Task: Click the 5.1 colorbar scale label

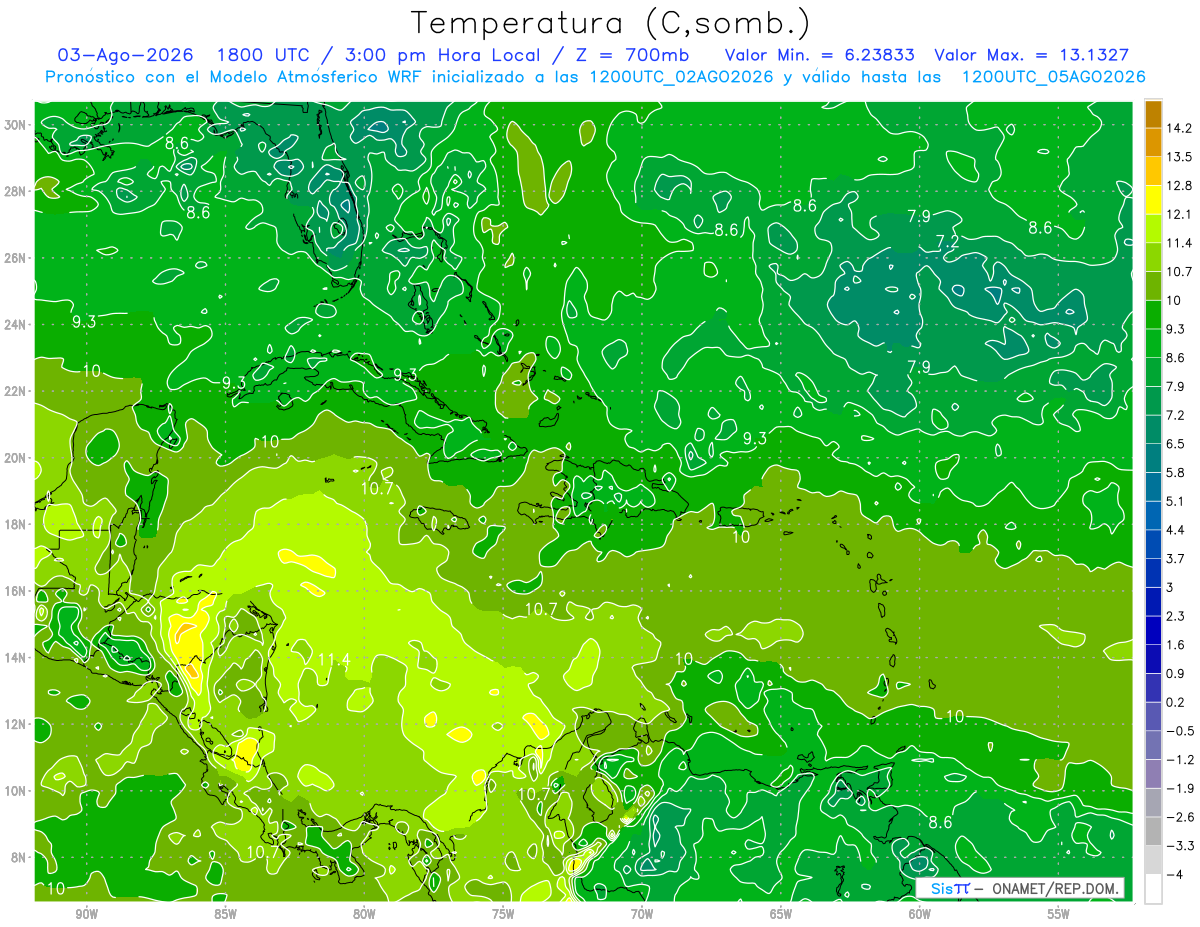Action: pos(1175,501)
